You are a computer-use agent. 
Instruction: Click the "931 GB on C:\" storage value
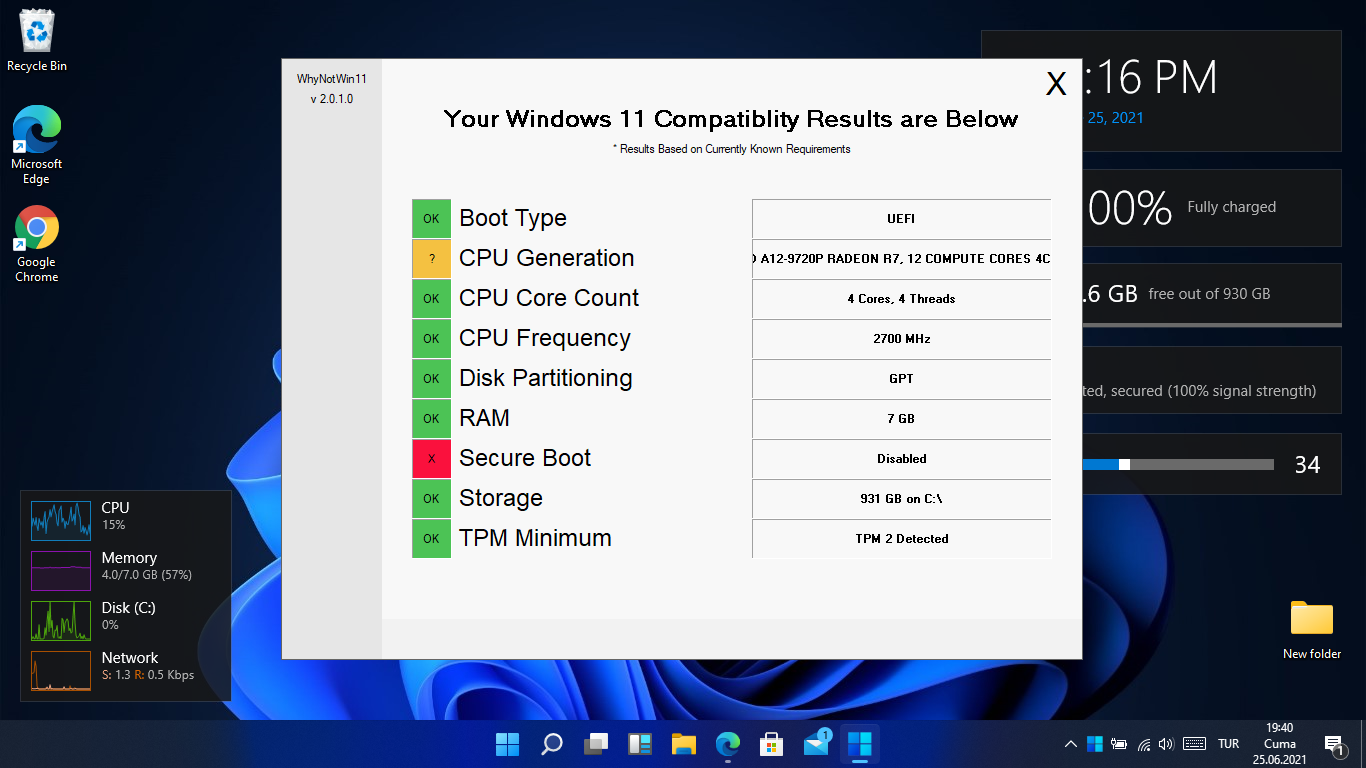(902, 498)
